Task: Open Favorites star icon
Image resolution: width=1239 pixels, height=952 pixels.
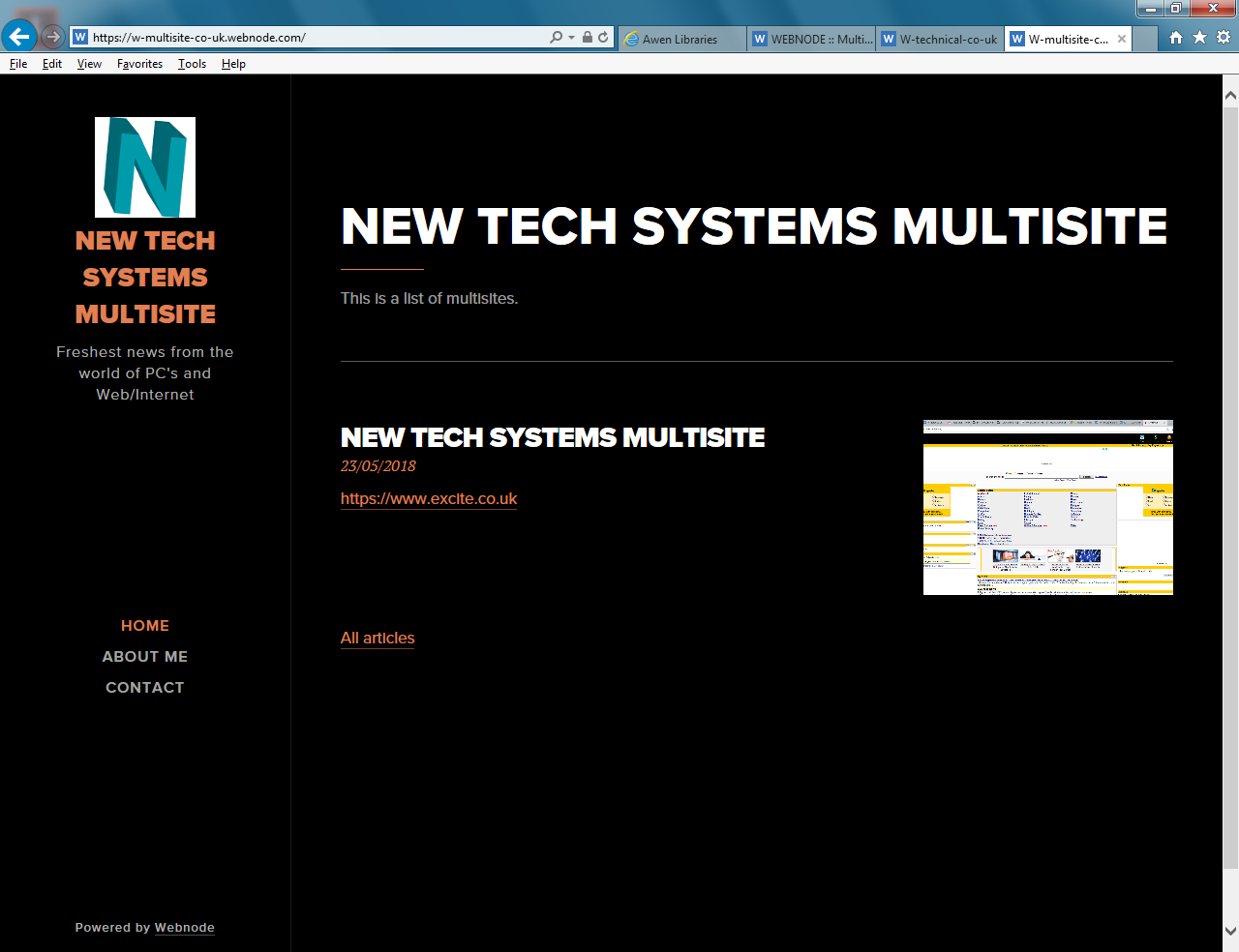Action: (1199, 38)
